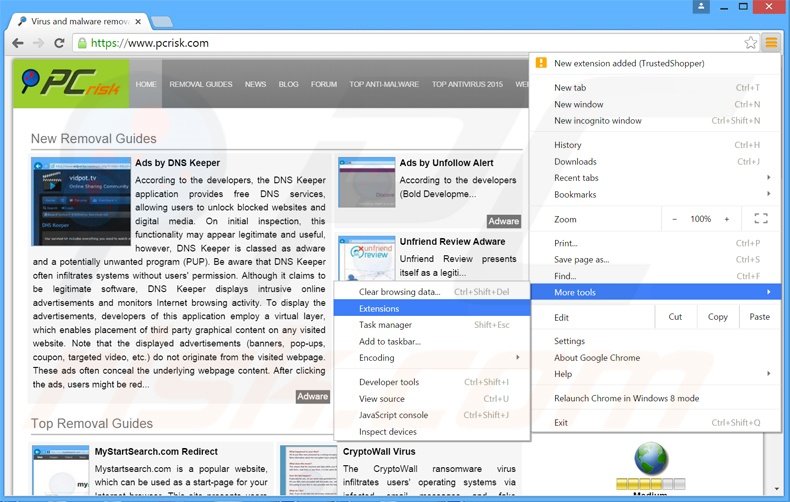Click More tools menu item
This screenshot has width=790, height=502.
point(655,292)
